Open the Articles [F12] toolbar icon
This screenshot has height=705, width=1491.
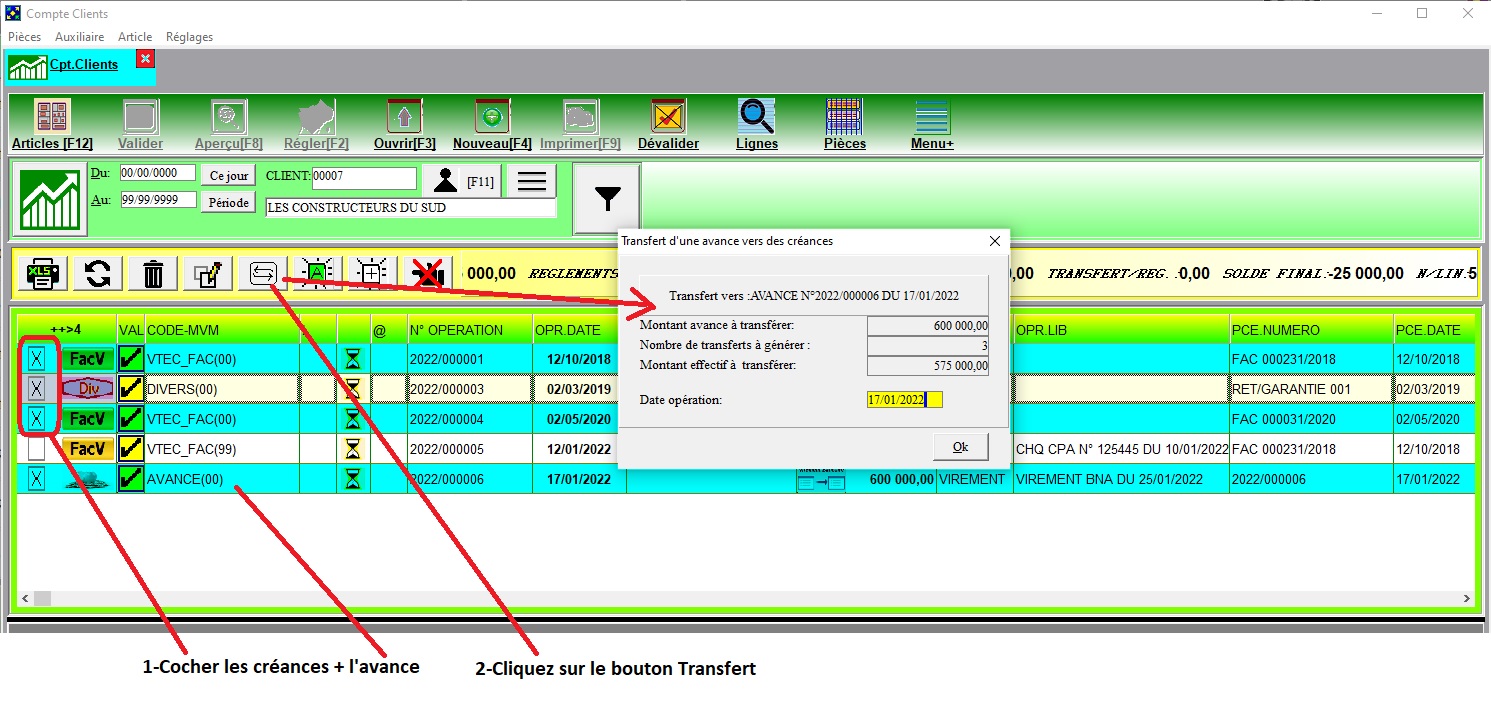pyautogui.click(x=52, y=117)
